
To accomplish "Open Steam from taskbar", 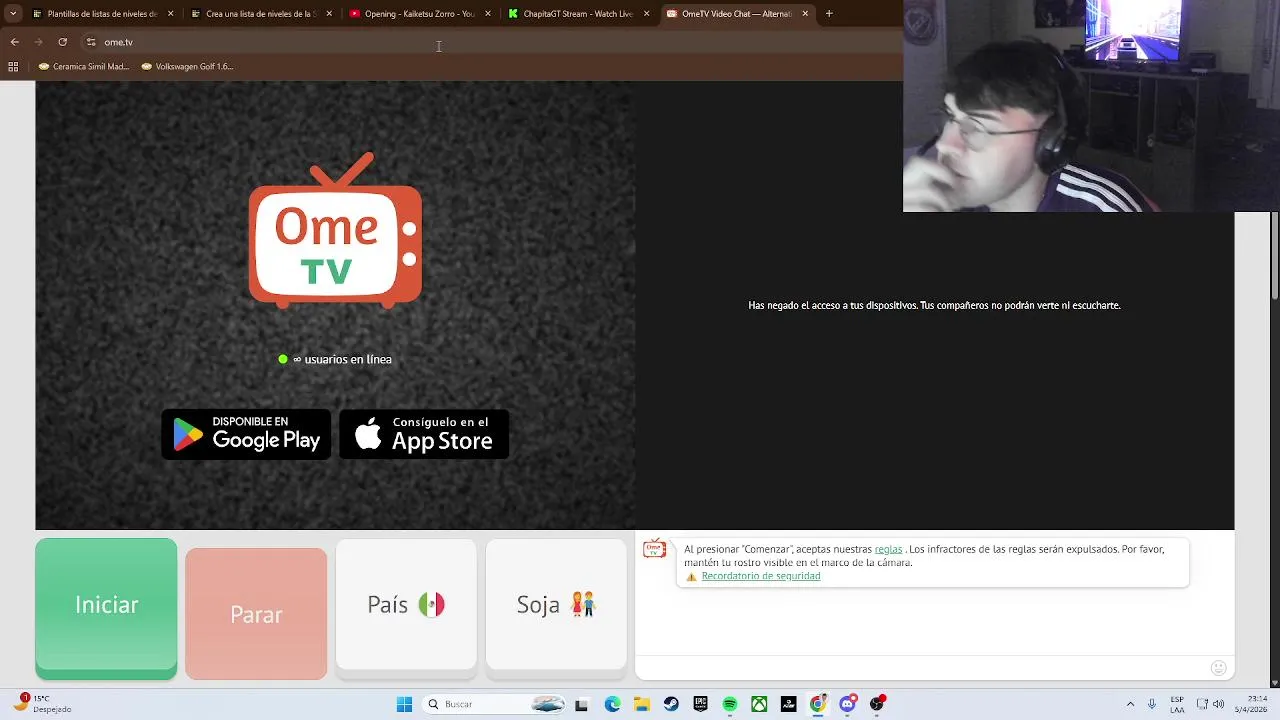I will click(671, 704).
